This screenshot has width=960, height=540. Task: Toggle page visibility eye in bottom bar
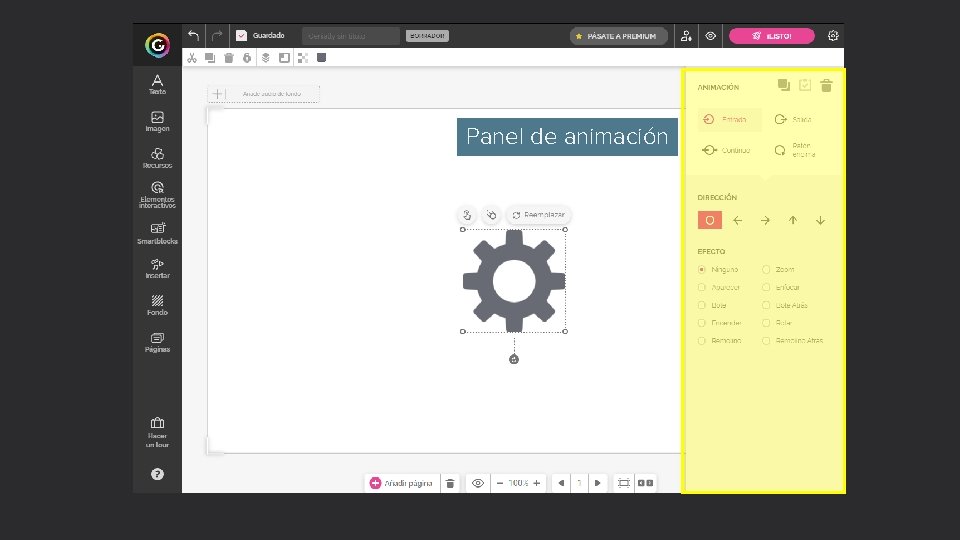478,483
